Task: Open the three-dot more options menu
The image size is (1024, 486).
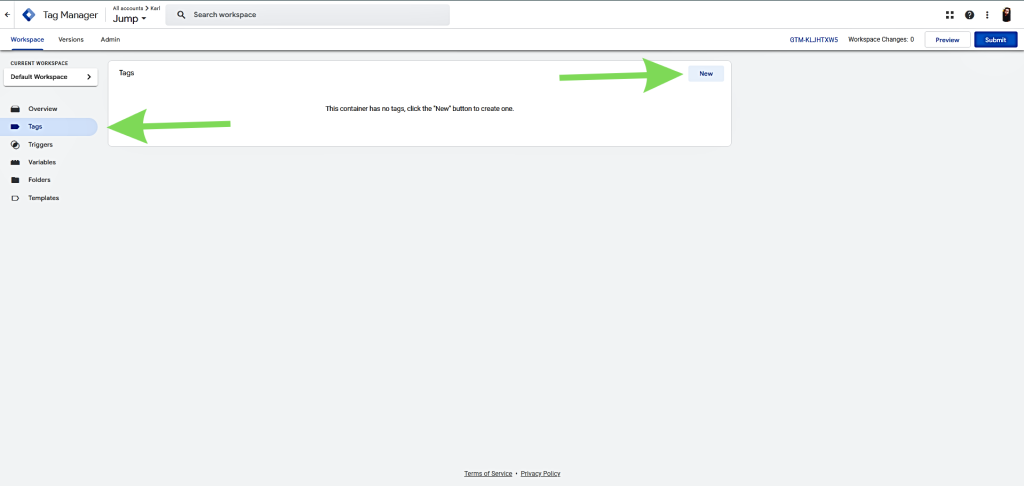Action: [x=987, y=15]
